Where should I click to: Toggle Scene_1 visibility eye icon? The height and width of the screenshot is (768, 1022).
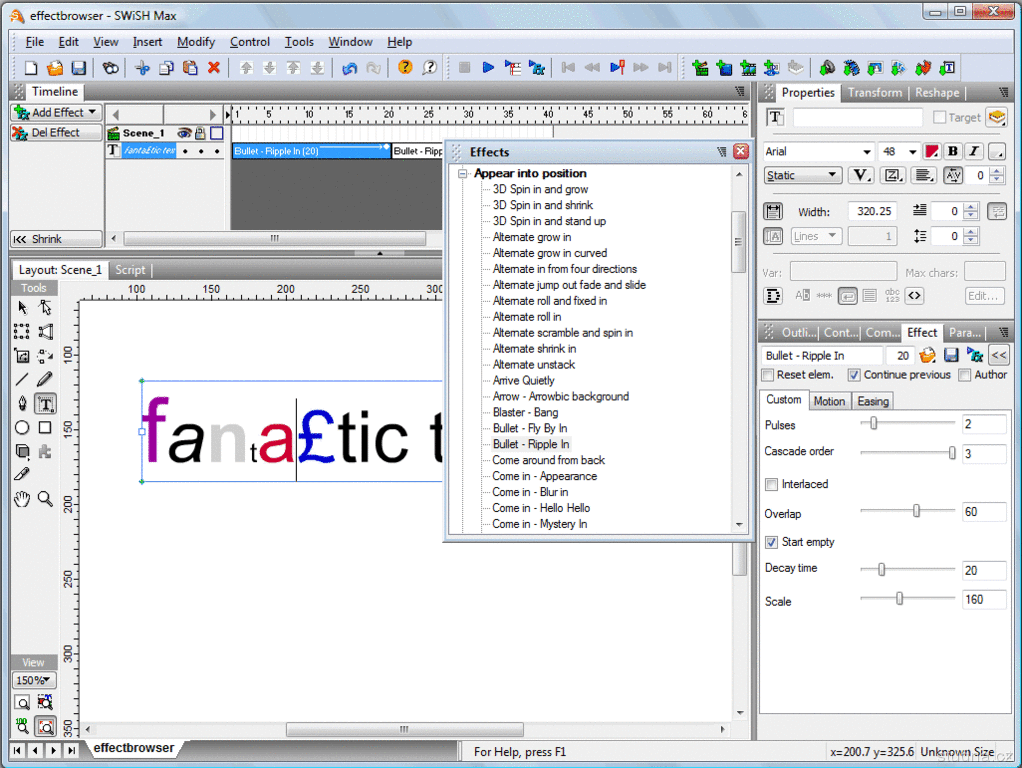(184, 133)
